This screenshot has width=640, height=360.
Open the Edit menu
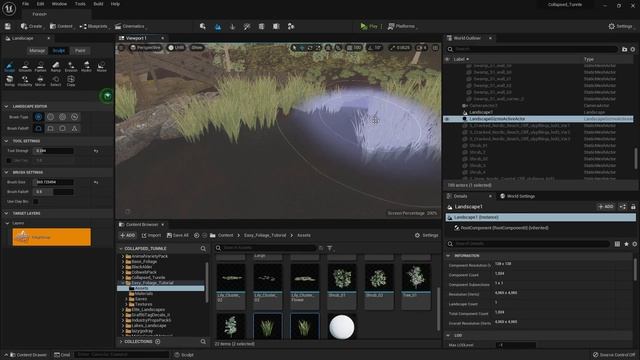point(40,4)
